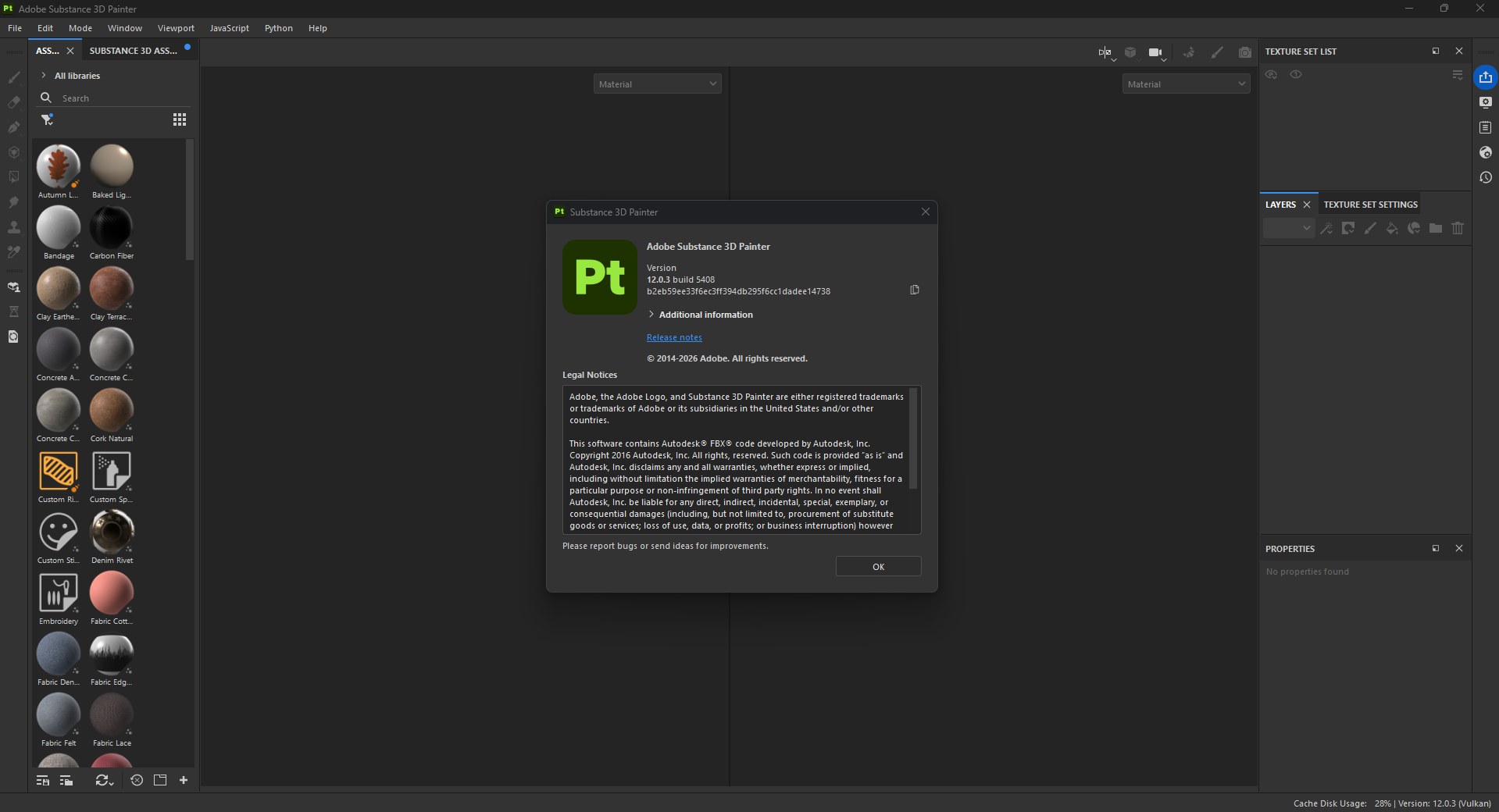Viewport: 1499px width, 812px height.
Task: Select the Paint brush tool in left toolbar
Action: pyautogui.click(x=14, y=77)
